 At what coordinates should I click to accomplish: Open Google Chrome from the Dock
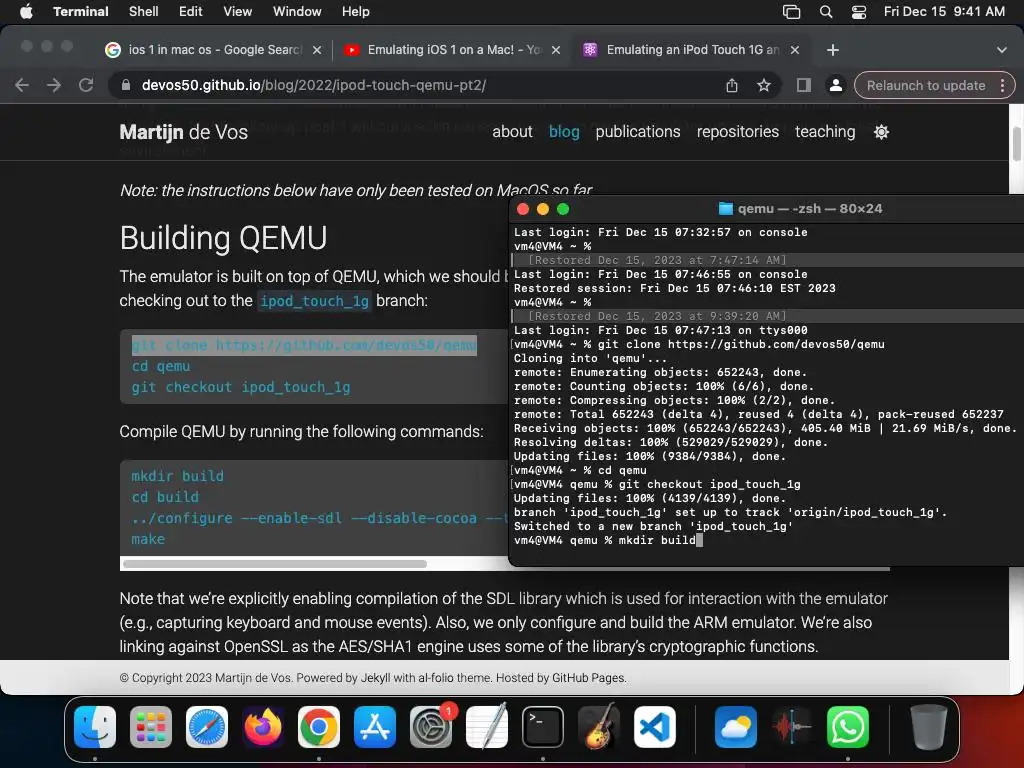pos(319,727)
